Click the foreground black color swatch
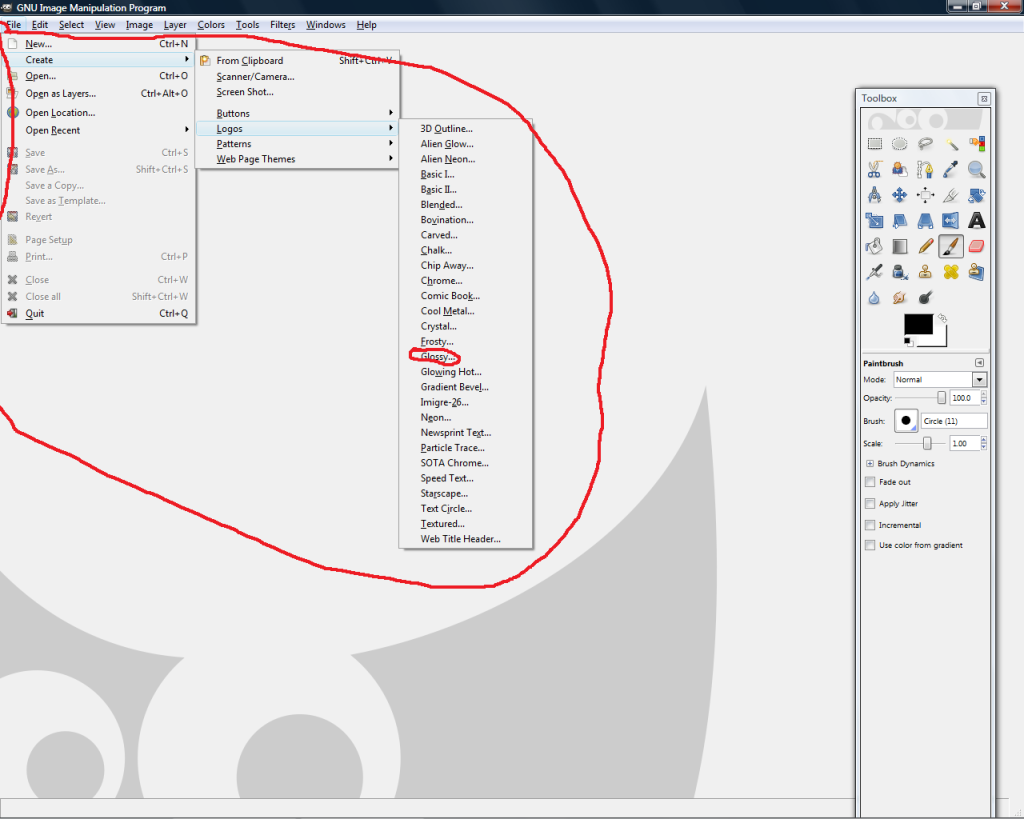This screenshot has width=1024, height=819. click(918, 325)
